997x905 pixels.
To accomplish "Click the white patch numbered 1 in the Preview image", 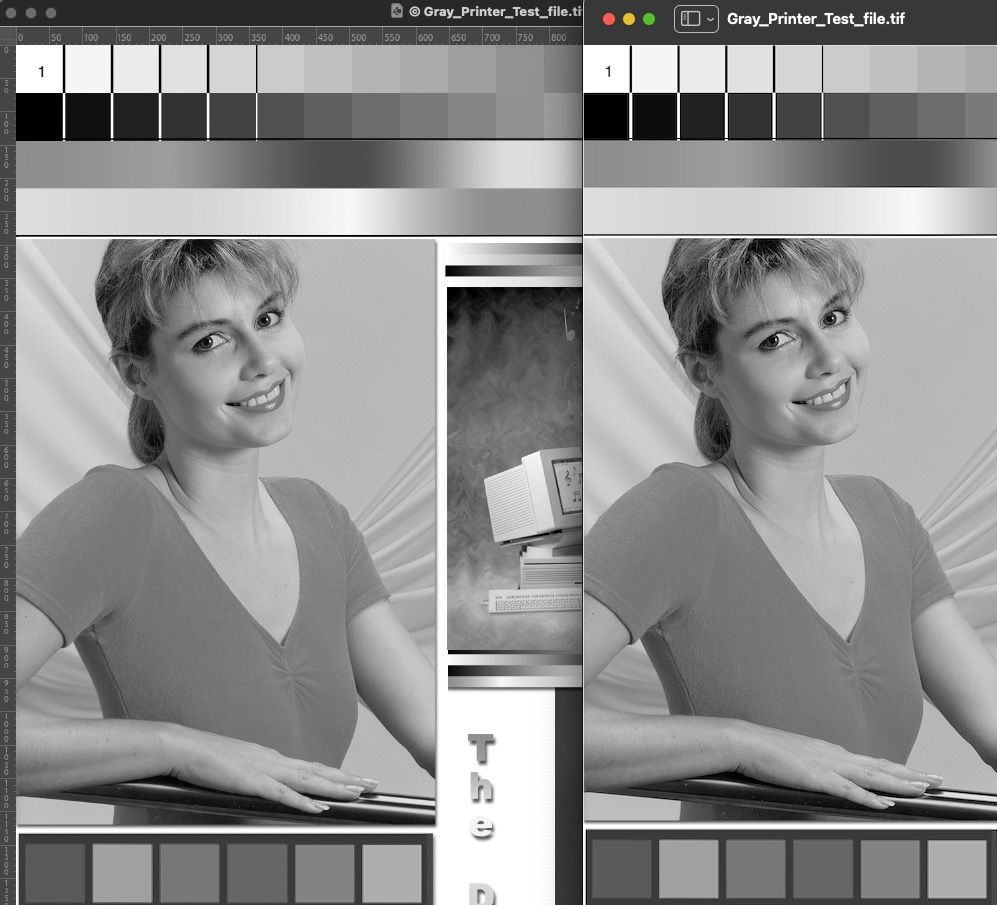I will pos(607,69).
